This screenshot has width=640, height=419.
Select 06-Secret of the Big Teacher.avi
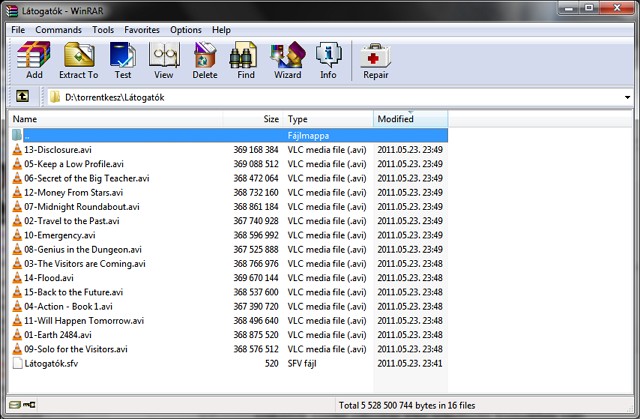(87, 178)
